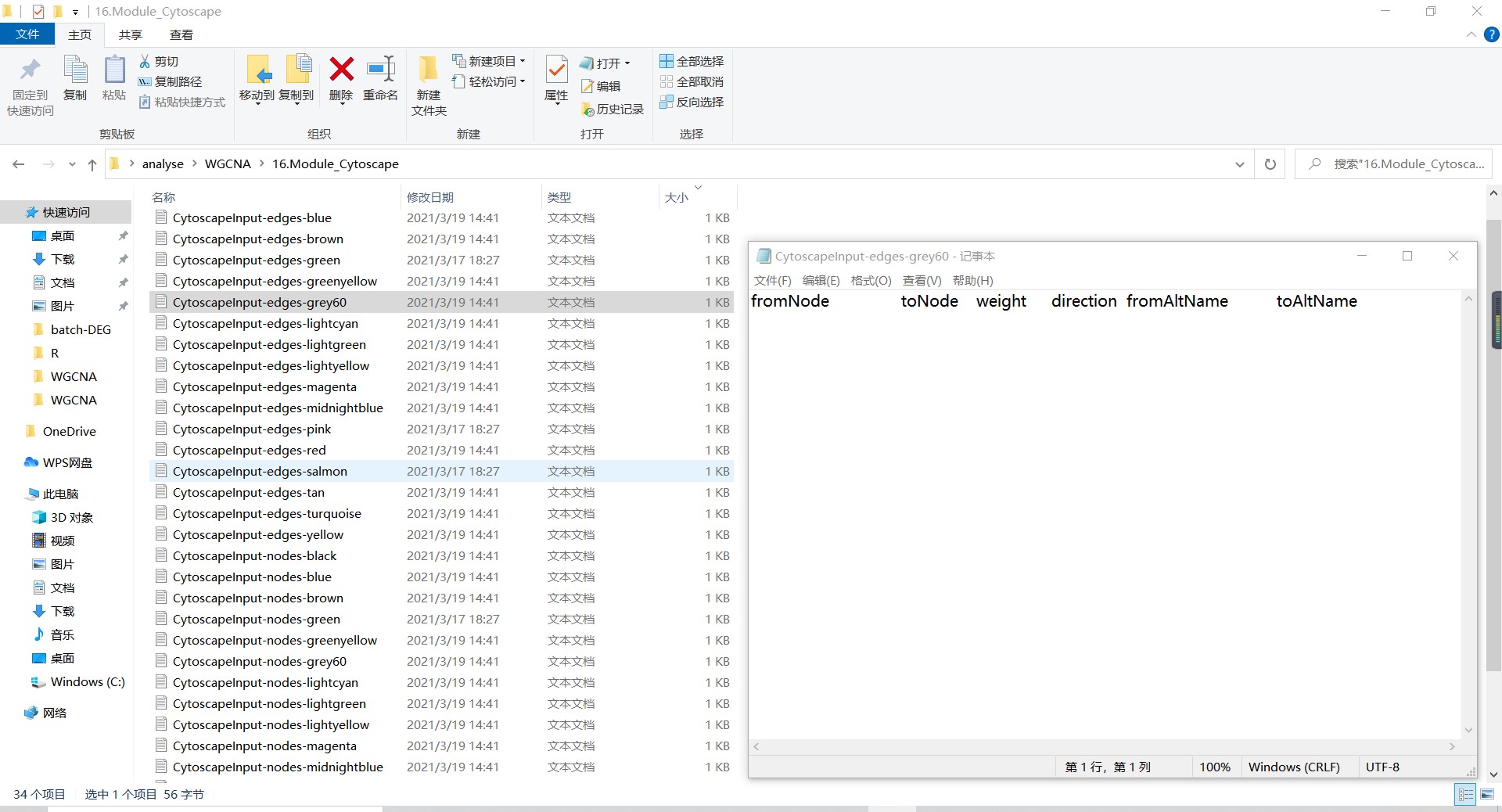This screenshot has height=812, width=1502.
Task: Collapse the ribbon with the chevron
Action: pyautogui.click(x=1471, y=34)
